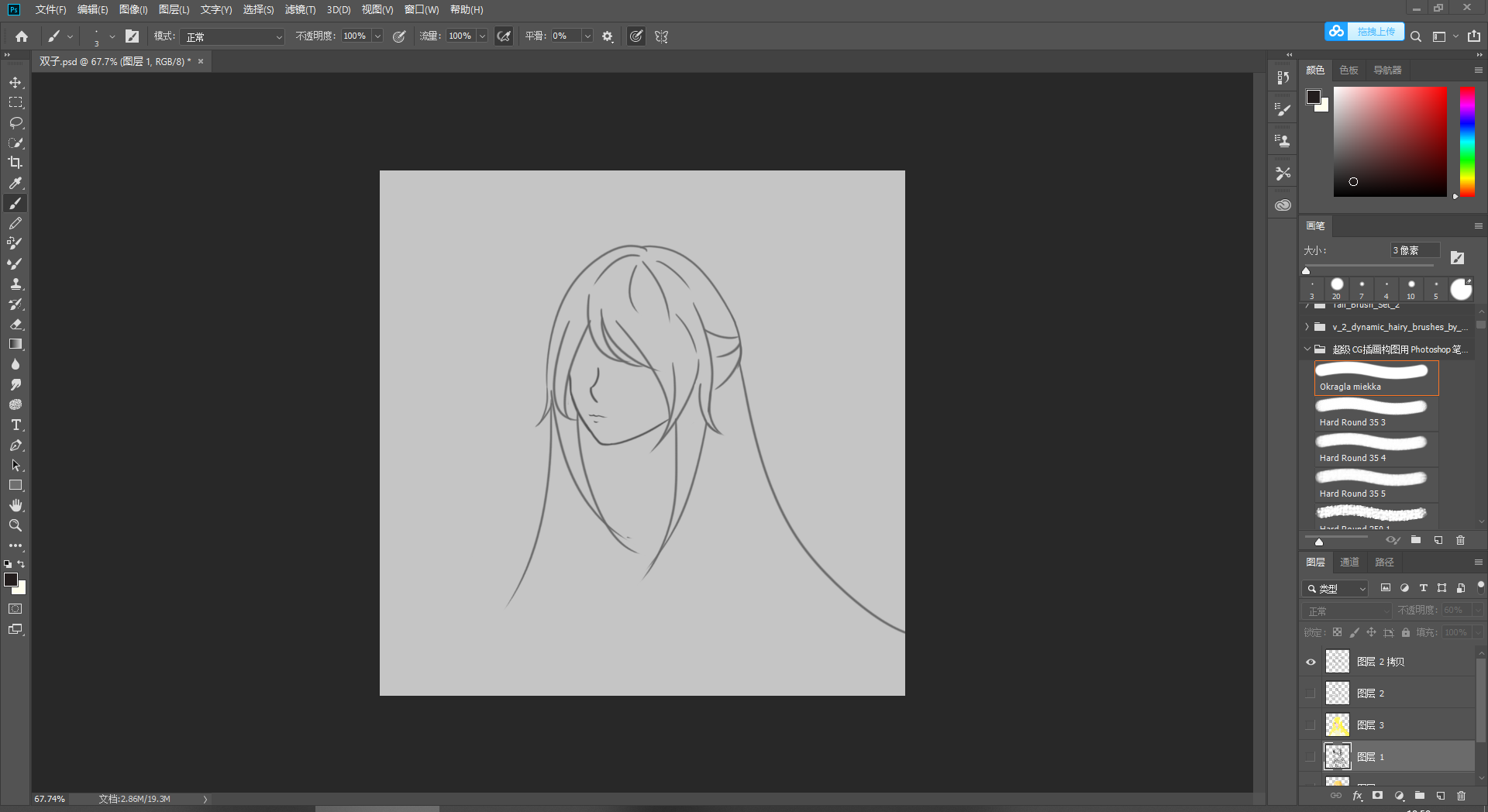The width and height of the screenshot is (1488, 812).
Task: Select the Lasso tool
Action: coord(15,122)
